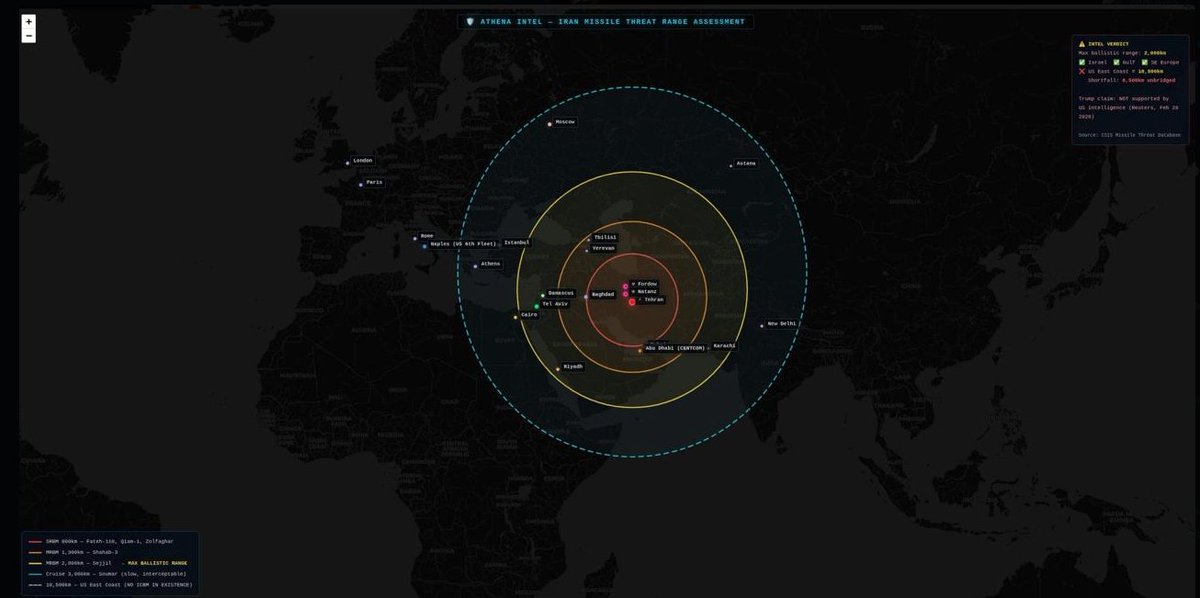Screen dimensions: 1200x598
Task: Click the green Damascus marker
Action: coord(543,295)
